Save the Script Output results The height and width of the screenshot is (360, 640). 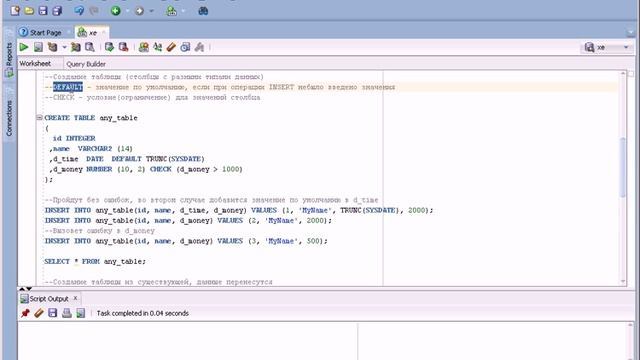(x=53, y=313)
